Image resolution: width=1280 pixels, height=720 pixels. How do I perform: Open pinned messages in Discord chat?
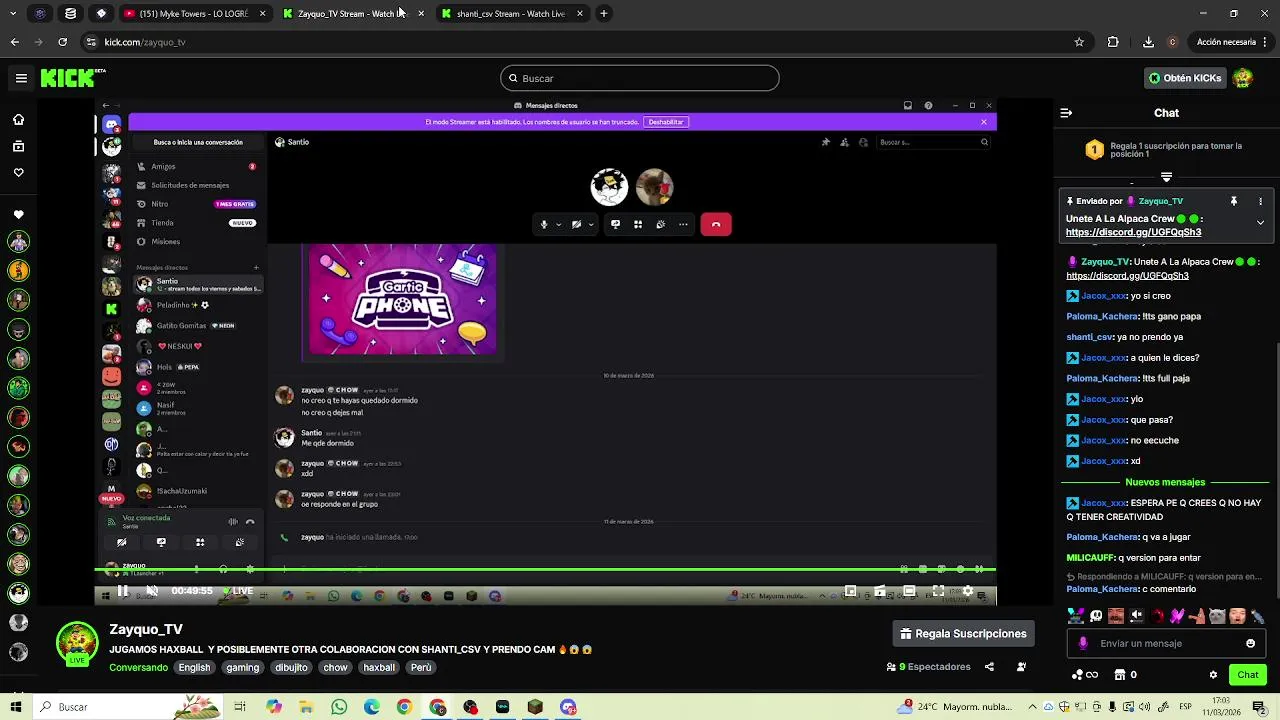[x=825, y=142]
